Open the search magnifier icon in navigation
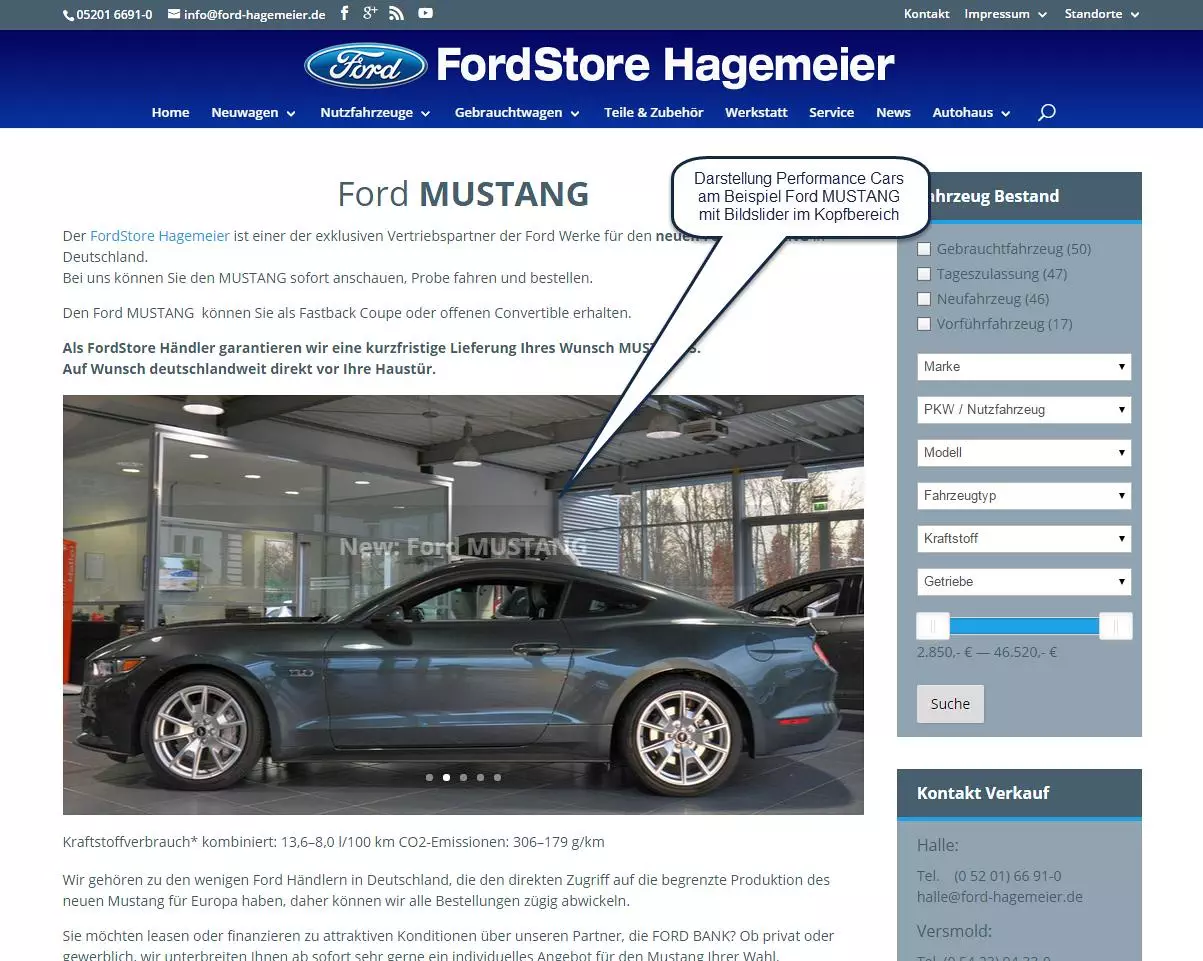The width and height of the screenshot is (1203, 961). tap(1047, 113)
